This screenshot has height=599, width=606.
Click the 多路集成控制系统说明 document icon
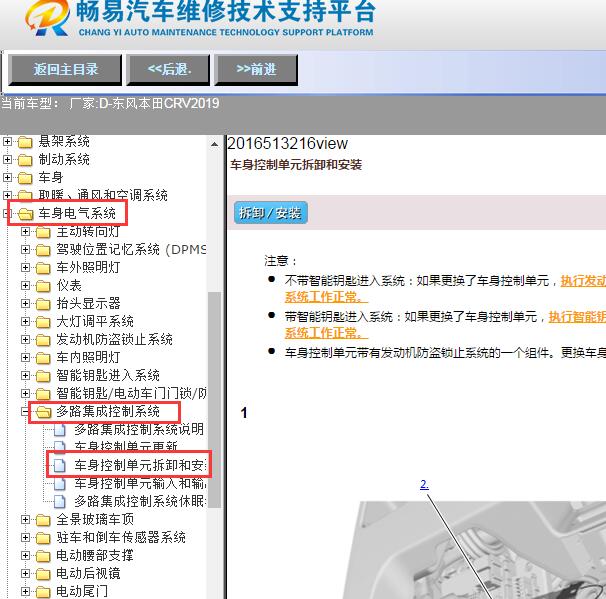(x=60, y=430)
